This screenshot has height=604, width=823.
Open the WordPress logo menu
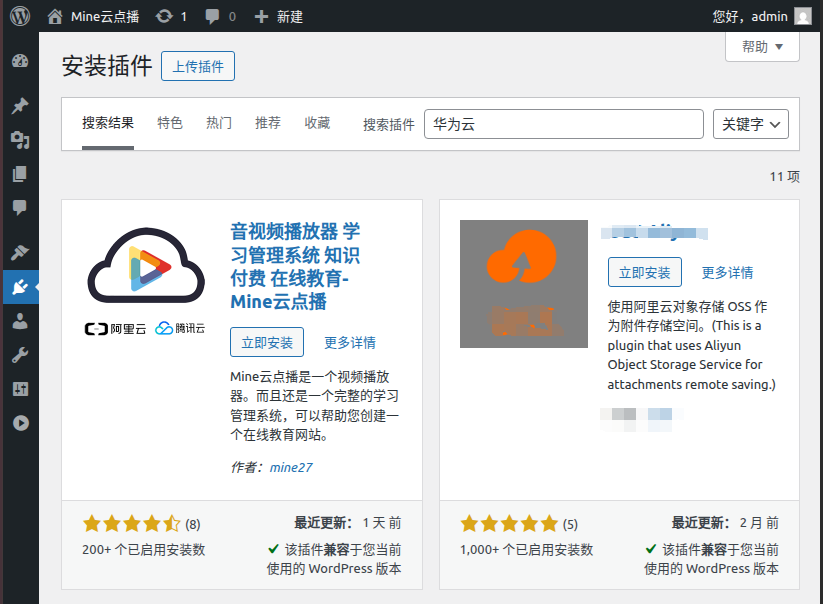[x=20, y=16]
